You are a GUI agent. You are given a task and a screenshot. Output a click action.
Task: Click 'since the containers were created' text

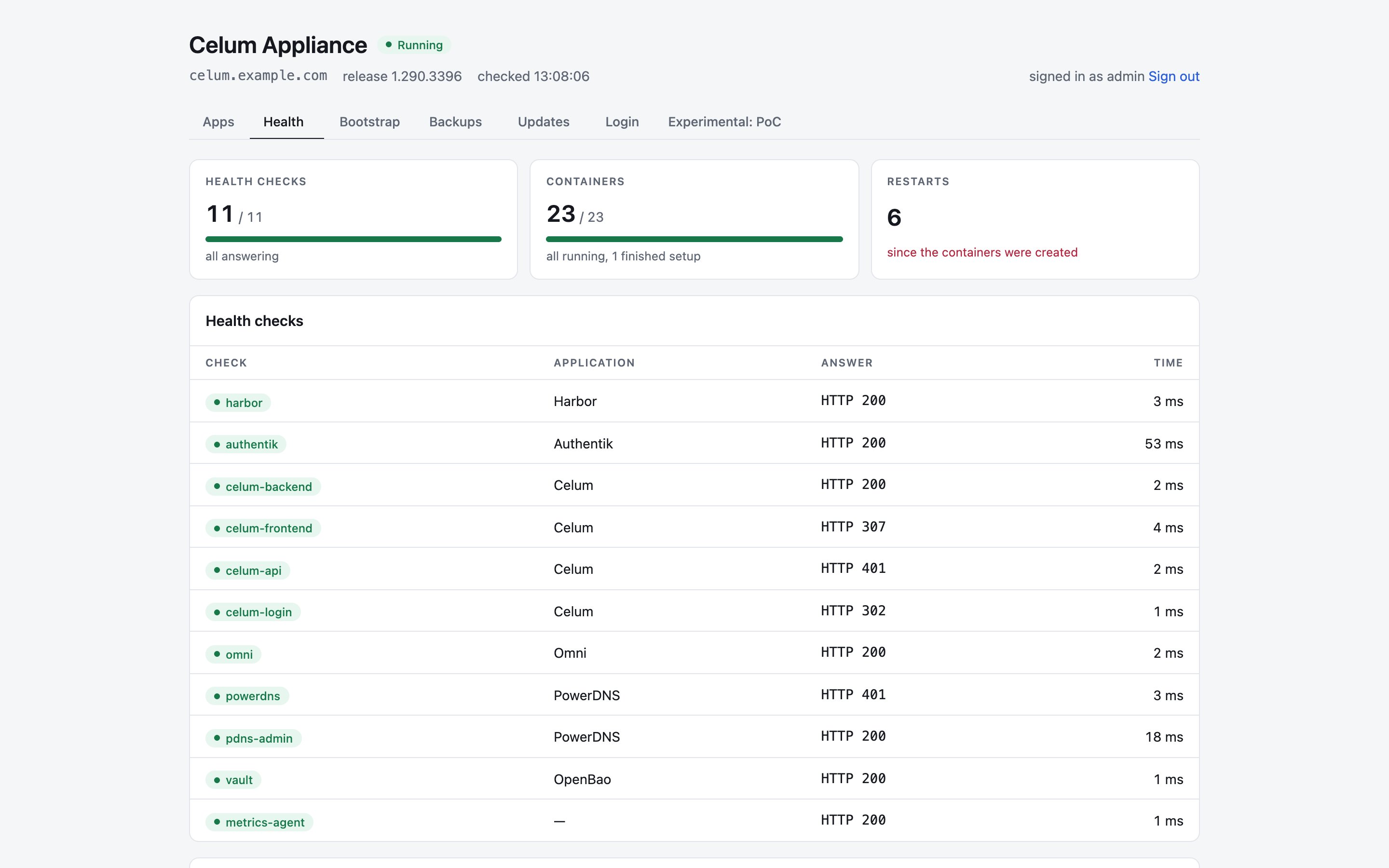tap(982, 253)
